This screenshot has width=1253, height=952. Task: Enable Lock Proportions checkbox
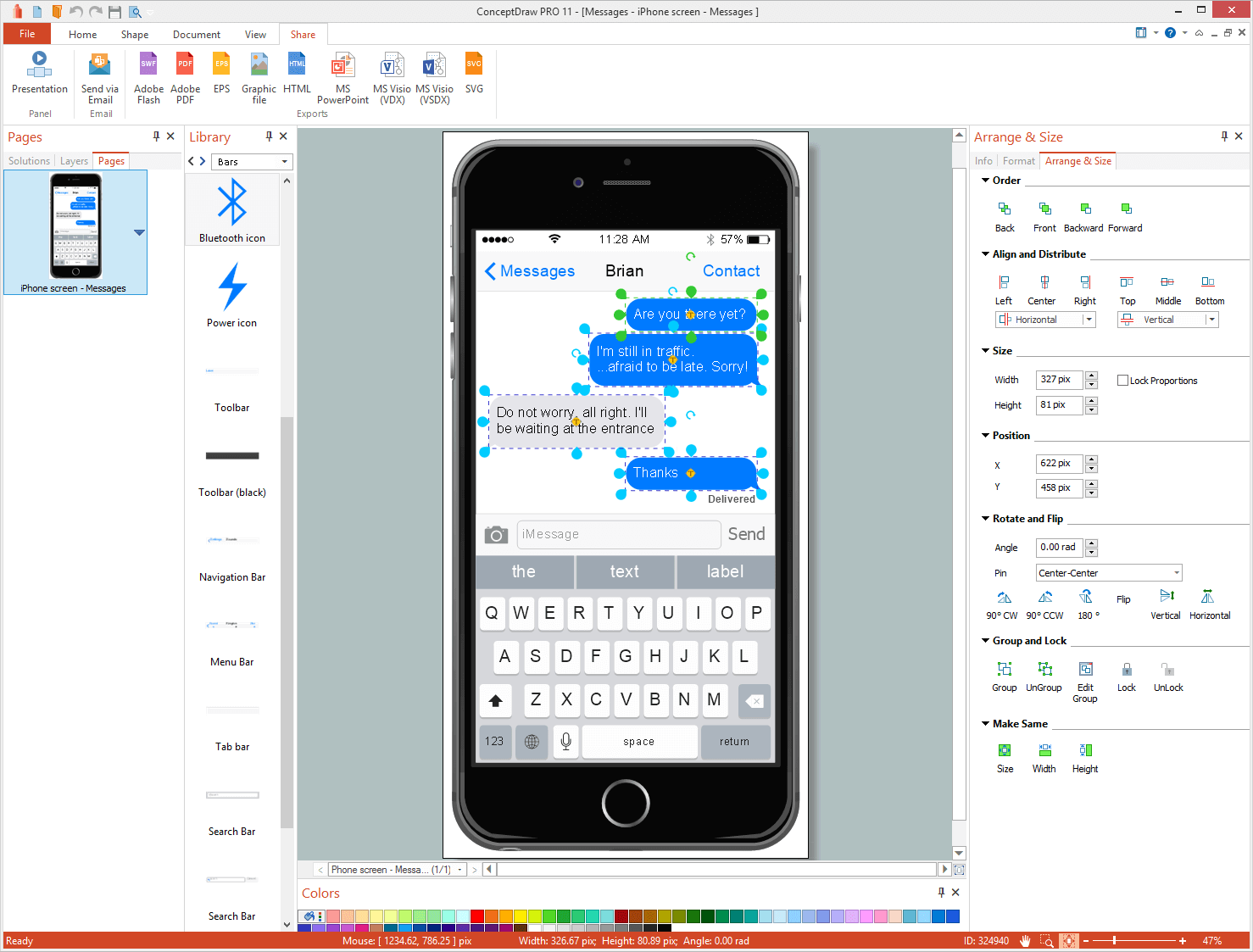1122,381
